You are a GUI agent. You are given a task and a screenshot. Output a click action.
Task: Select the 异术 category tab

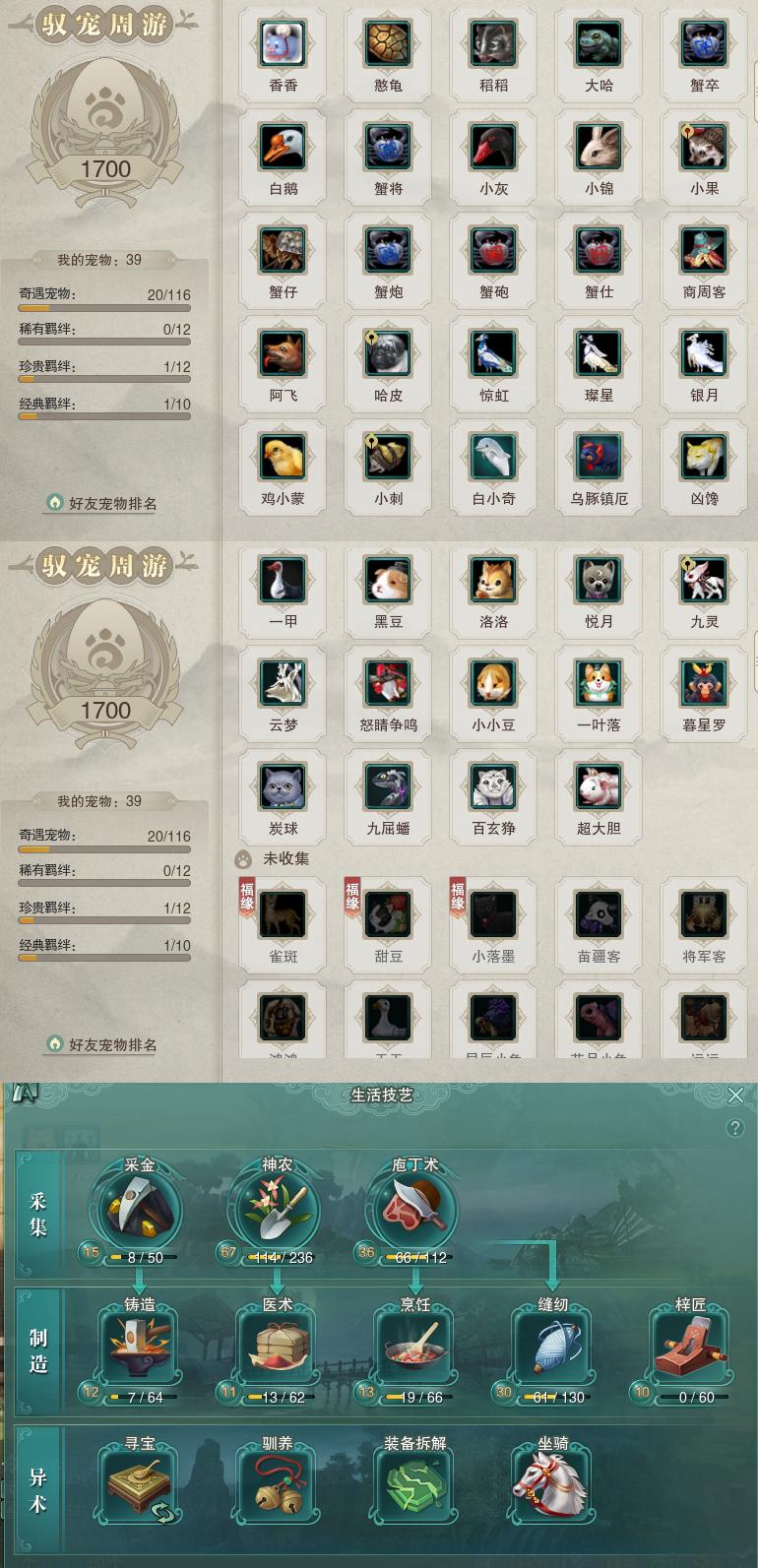38,1490
